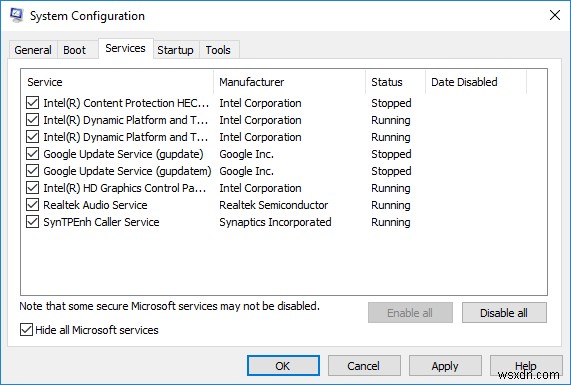Uncheck Intel(R) HD Graphics Control Panel service

[32, 188]
